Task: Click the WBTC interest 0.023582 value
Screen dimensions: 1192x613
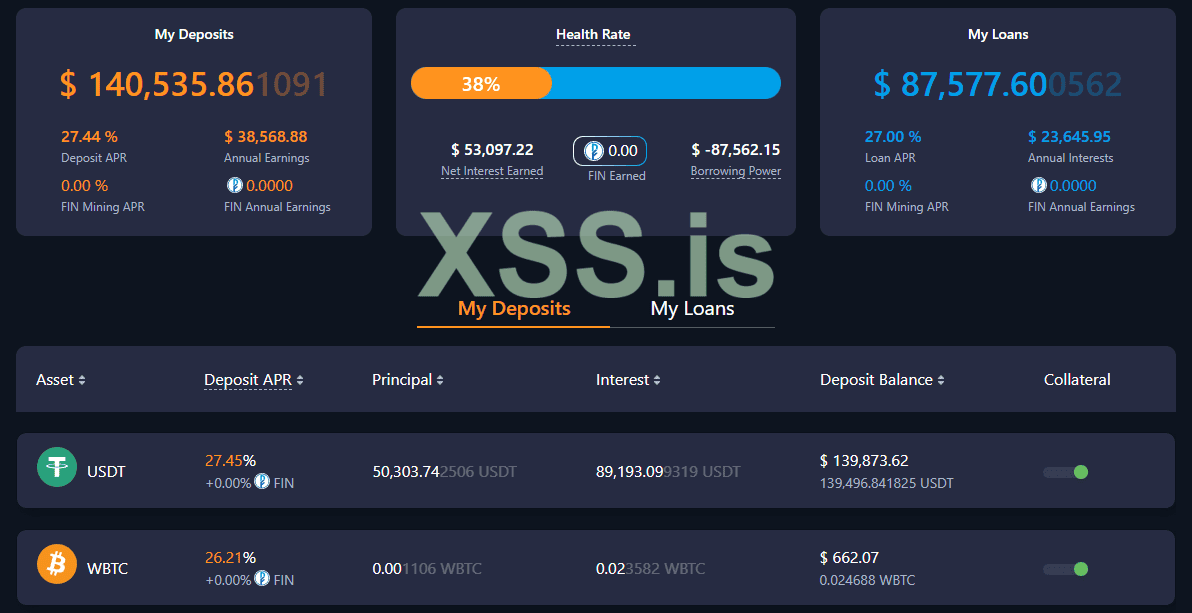Action: (650, 569)
